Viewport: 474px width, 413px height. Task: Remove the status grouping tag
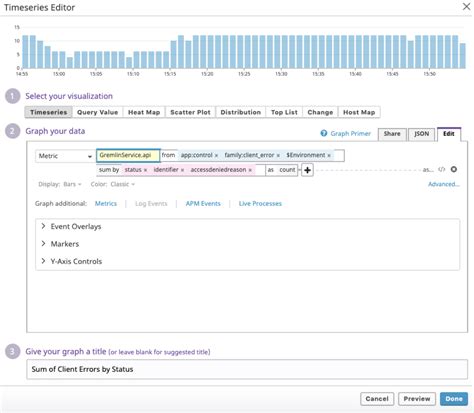(x=145, y=170)
